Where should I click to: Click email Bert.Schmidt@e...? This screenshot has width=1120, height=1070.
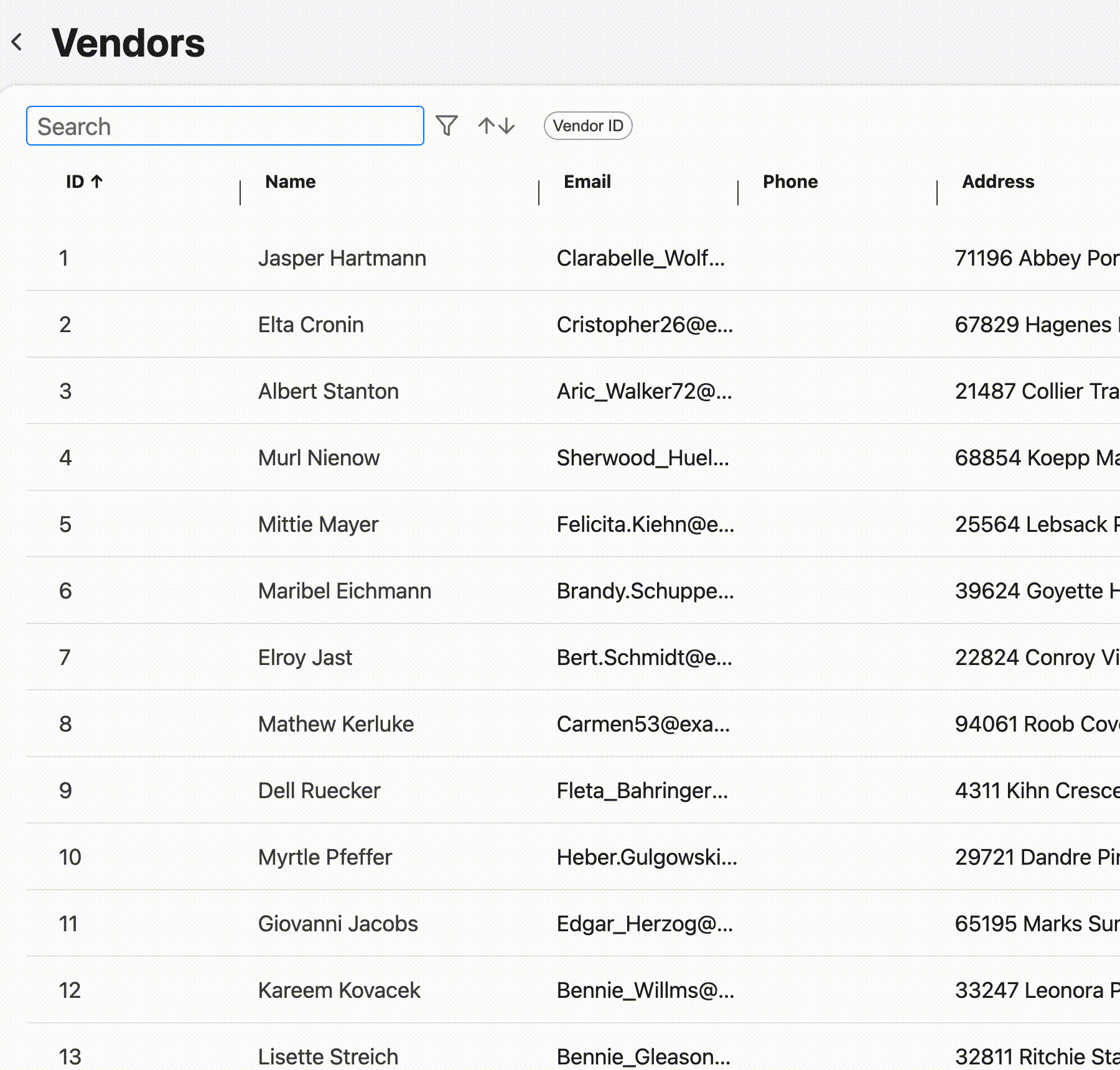click(x=645, y=658)
